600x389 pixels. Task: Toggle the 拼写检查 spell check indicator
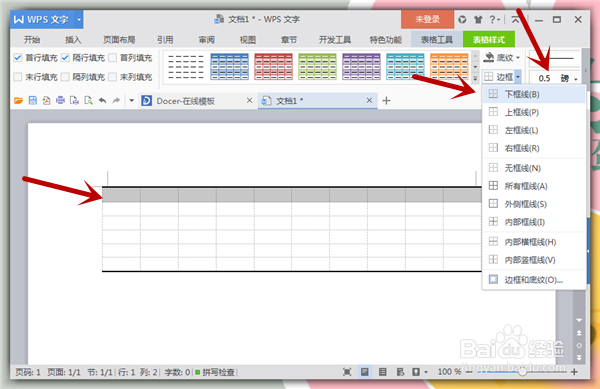coord(215,372)
